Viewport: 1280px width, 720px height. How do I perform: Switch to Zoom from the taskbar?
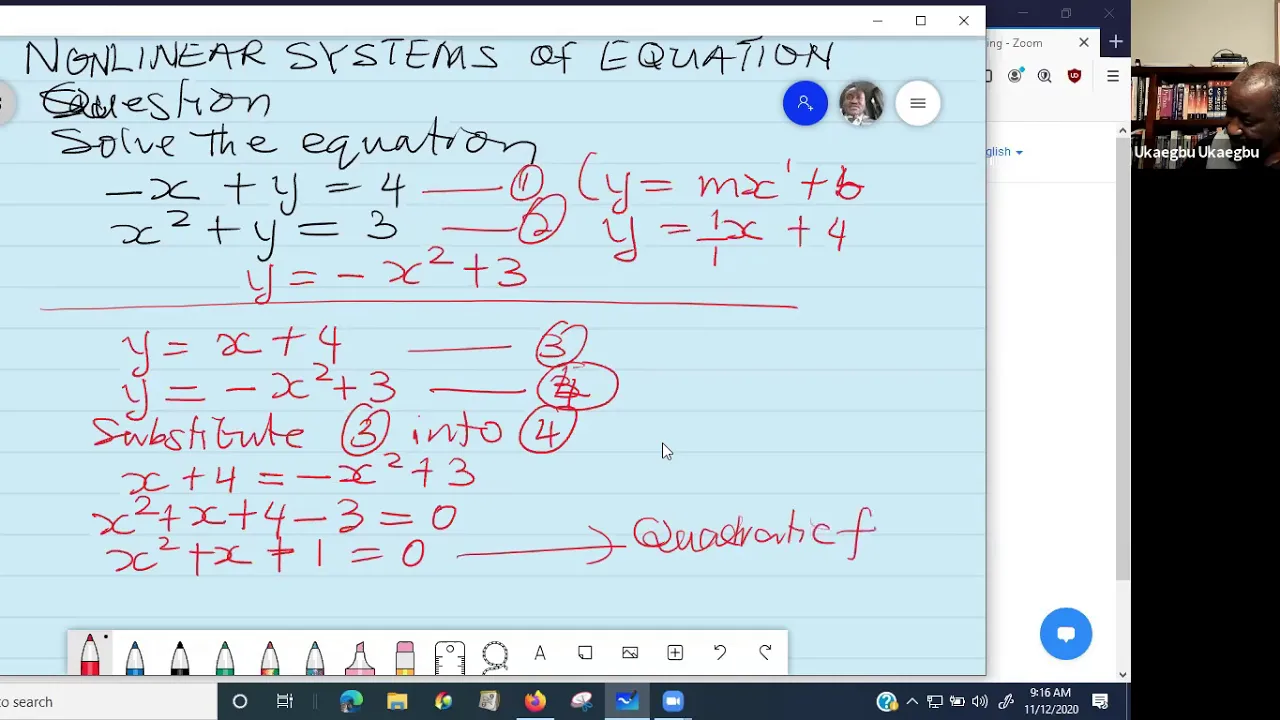tap(673, 702)
